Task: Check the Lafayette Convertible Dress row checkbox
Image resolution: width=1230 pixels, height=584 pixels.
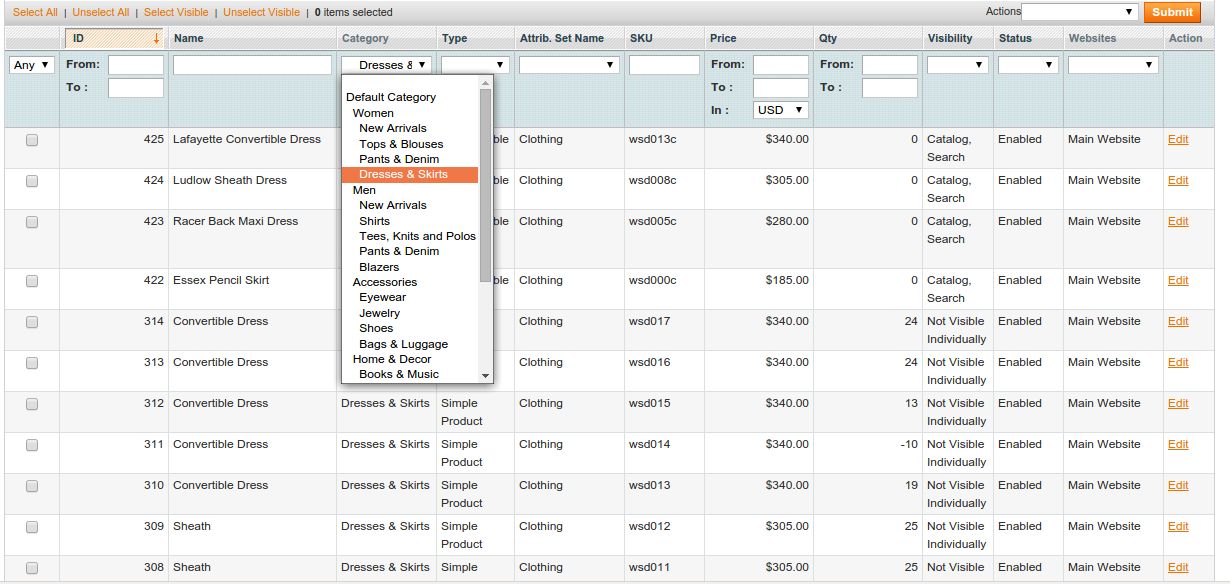Action: pyautogui.click(x=32, y=141)
